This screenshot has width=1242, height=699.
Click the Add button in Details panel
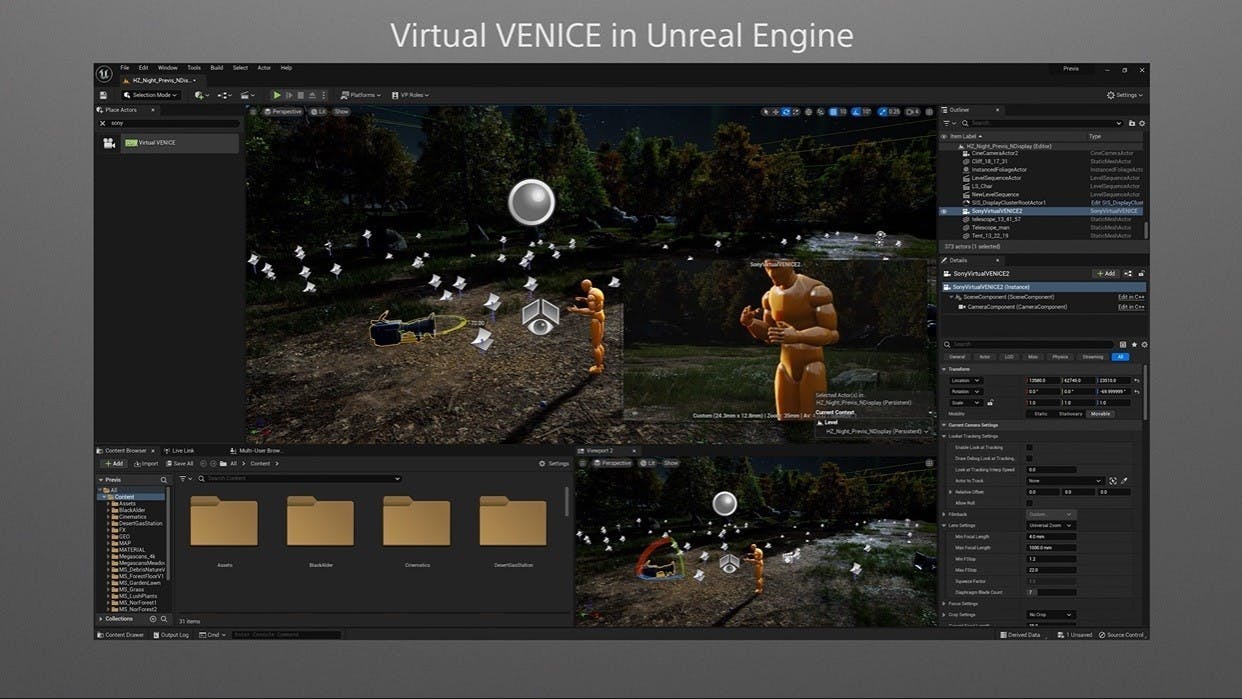[1105, 273]
